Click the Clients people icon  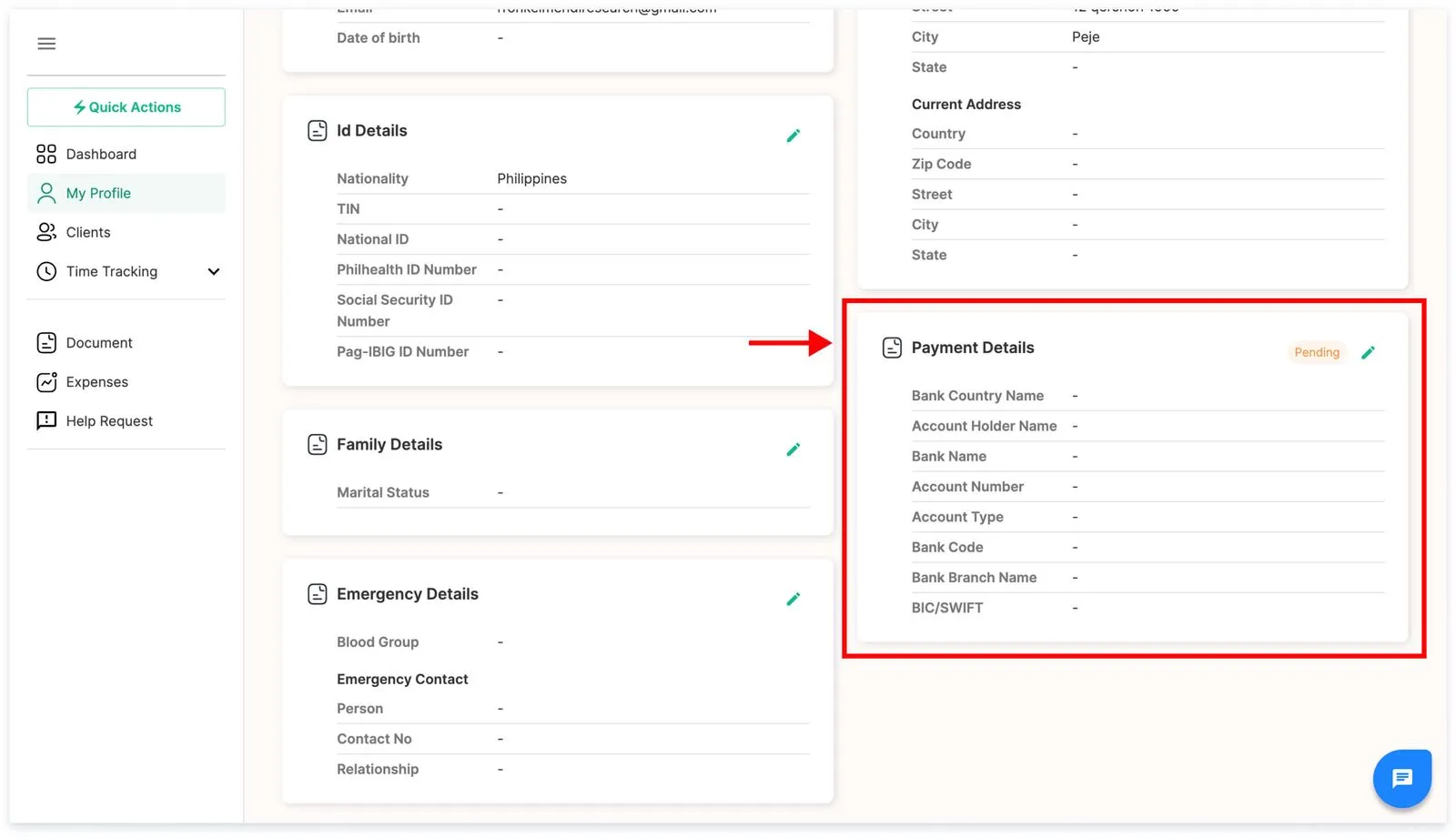pyautogui.click(x=46, y=232)
